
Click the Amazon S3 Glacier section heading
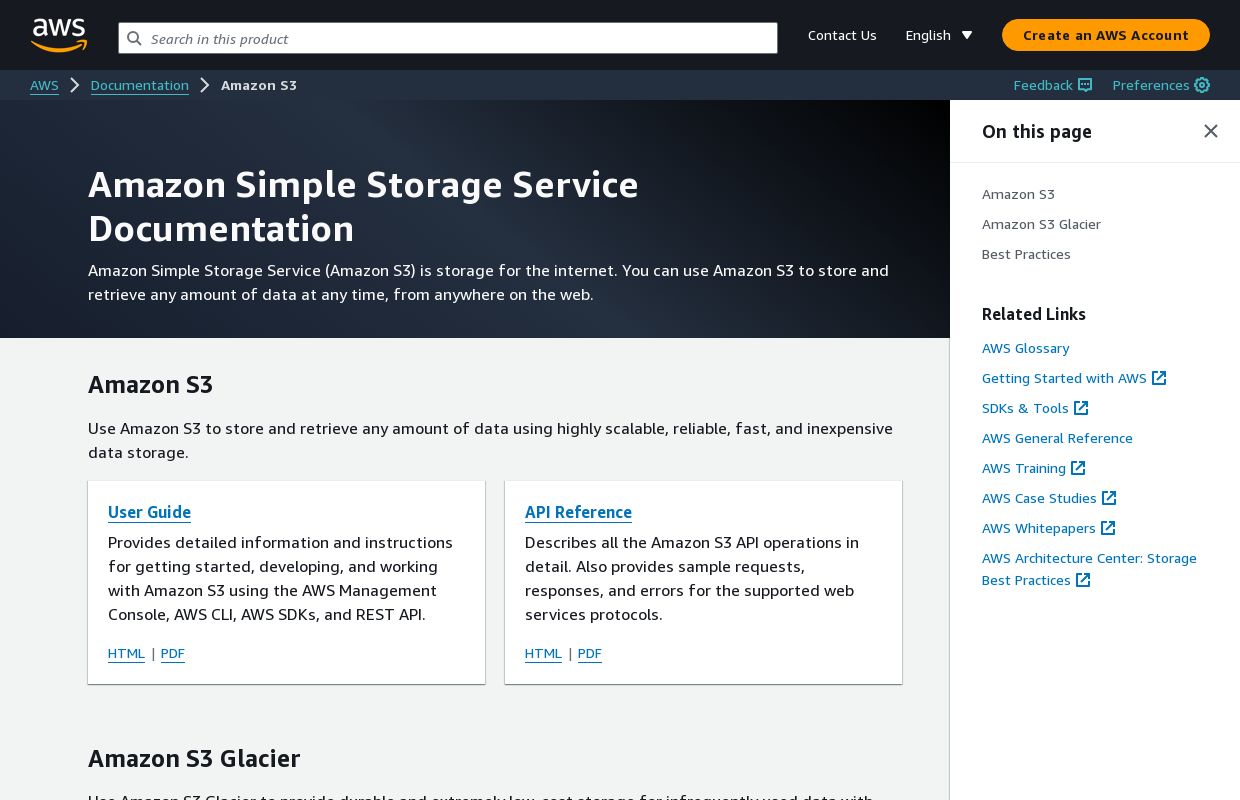click(194, 758)
